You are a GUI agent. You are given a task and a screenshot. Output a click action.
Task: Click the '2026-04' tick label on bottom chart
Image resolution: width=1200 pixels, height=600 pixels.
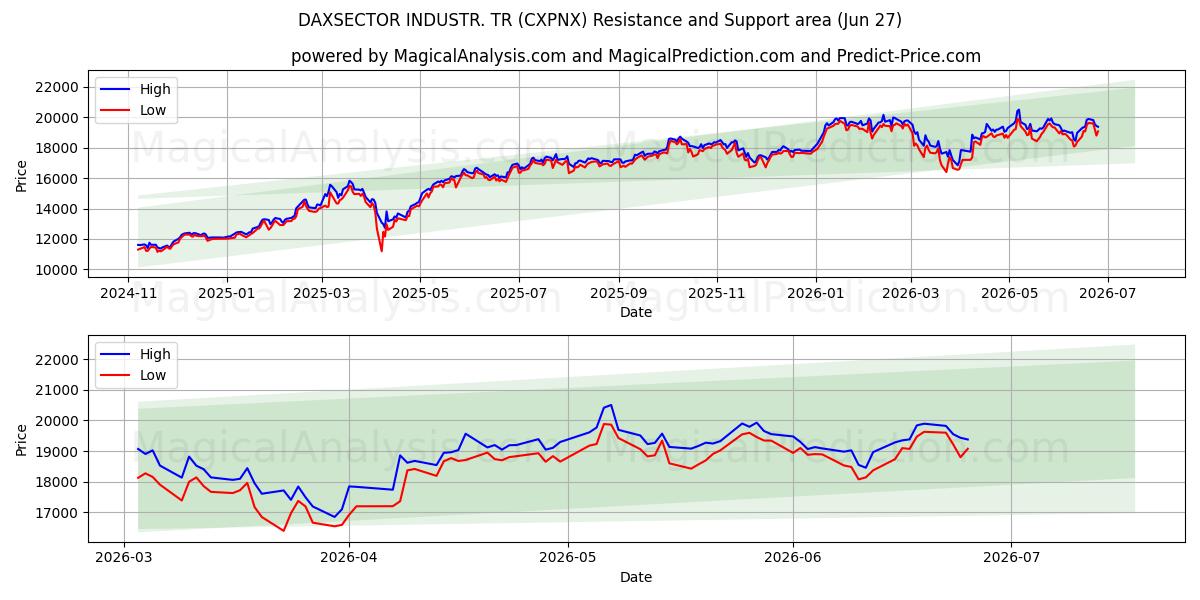coord(349,558)
